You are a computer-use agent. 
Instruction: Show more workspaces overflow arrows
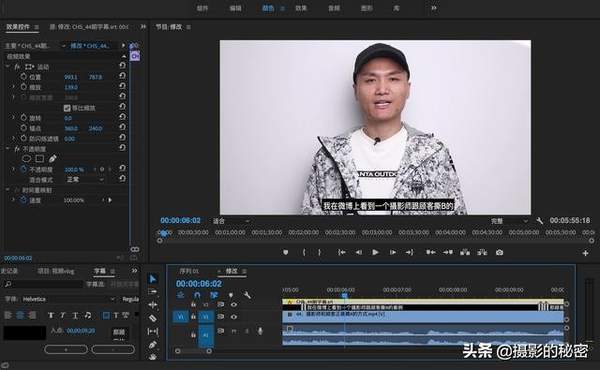pyautogui.click(x=434, y=8)
